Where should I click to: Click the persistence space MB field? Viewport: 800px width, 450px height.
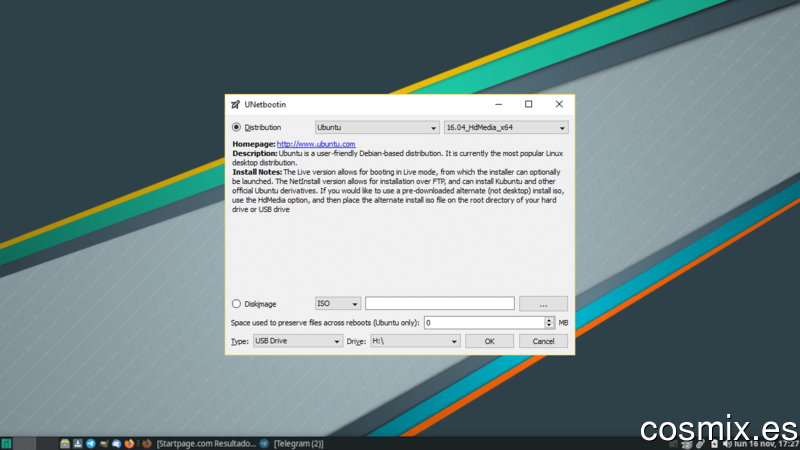click(484, 322)
